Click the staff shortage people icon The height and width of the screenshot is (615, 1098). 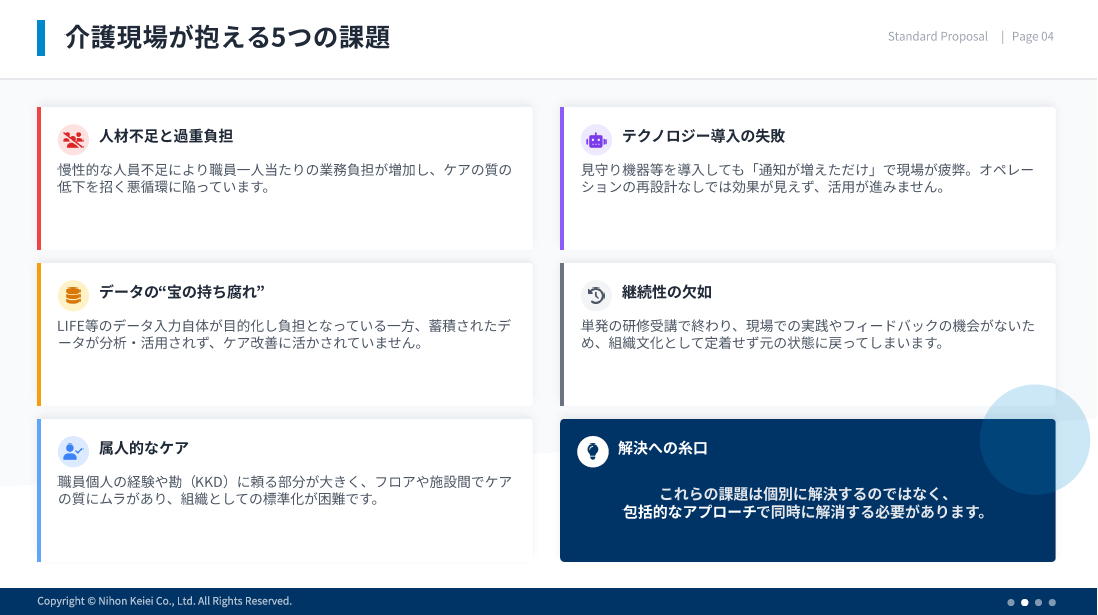click(73, 138)
